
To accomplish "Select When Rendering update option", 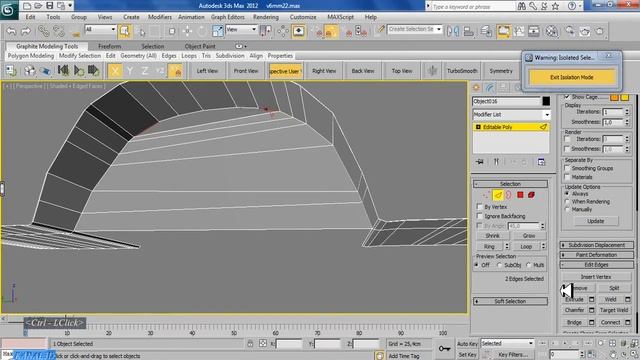I will [x=567, y=202].
